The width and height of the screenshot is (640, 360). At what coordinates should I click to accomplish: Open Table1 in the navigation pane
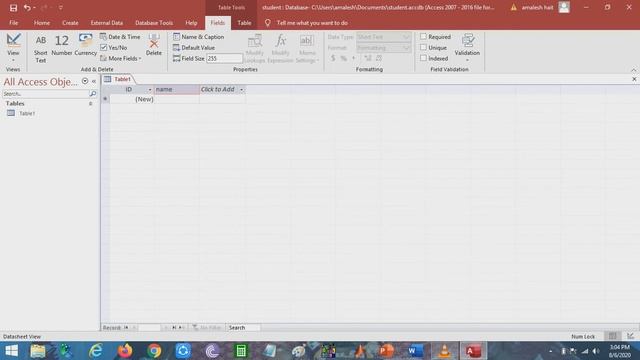pyautogui.click(x=27, y=113)
